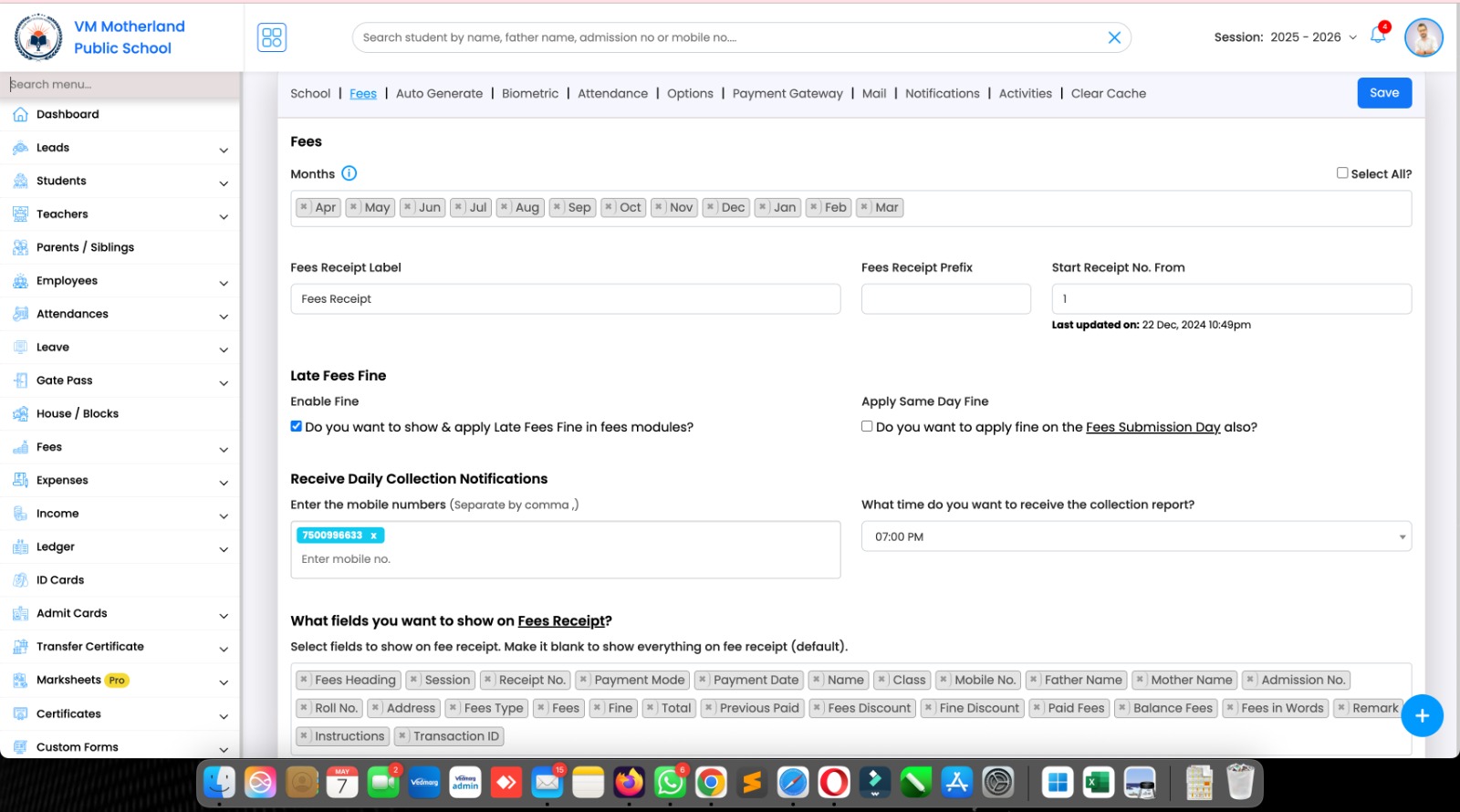Expand the Fees sidebar menu chevron
1460x812 pixels.
(x=224, y=450)
